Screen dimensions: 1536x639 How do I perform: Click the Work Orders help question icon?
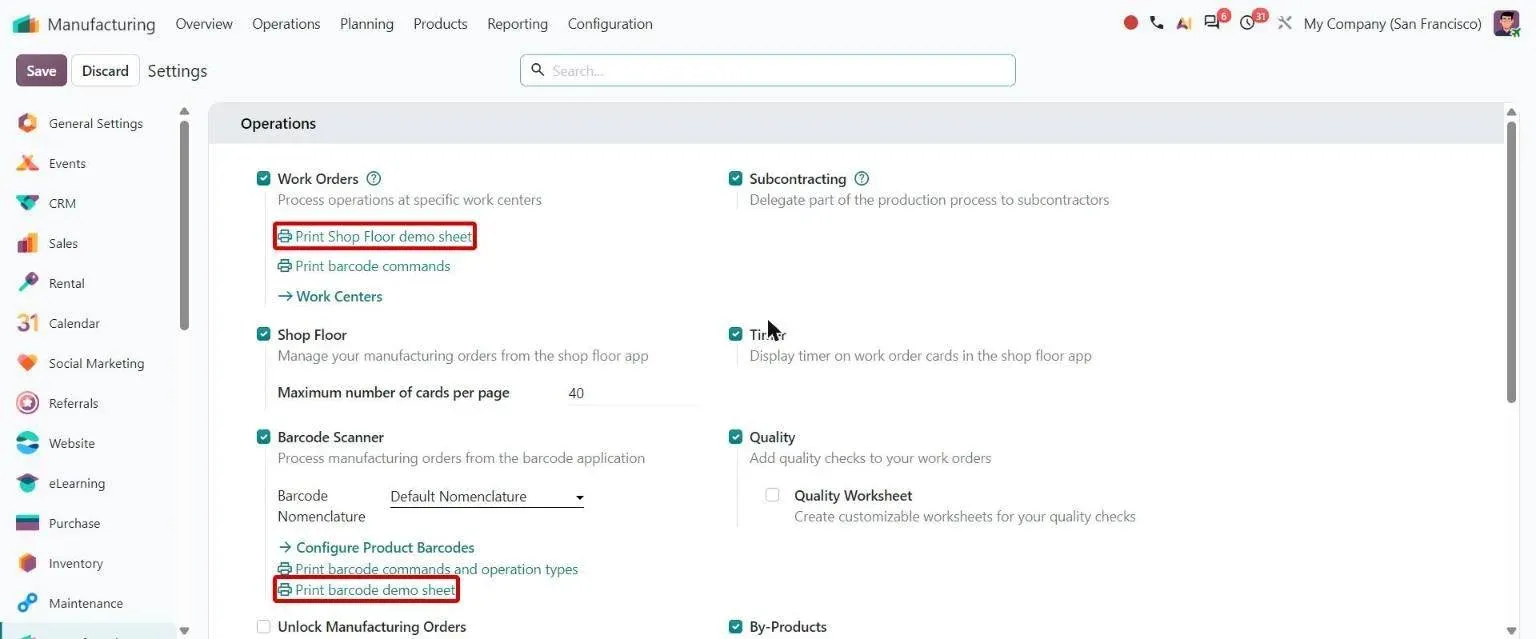click(374, 179)
